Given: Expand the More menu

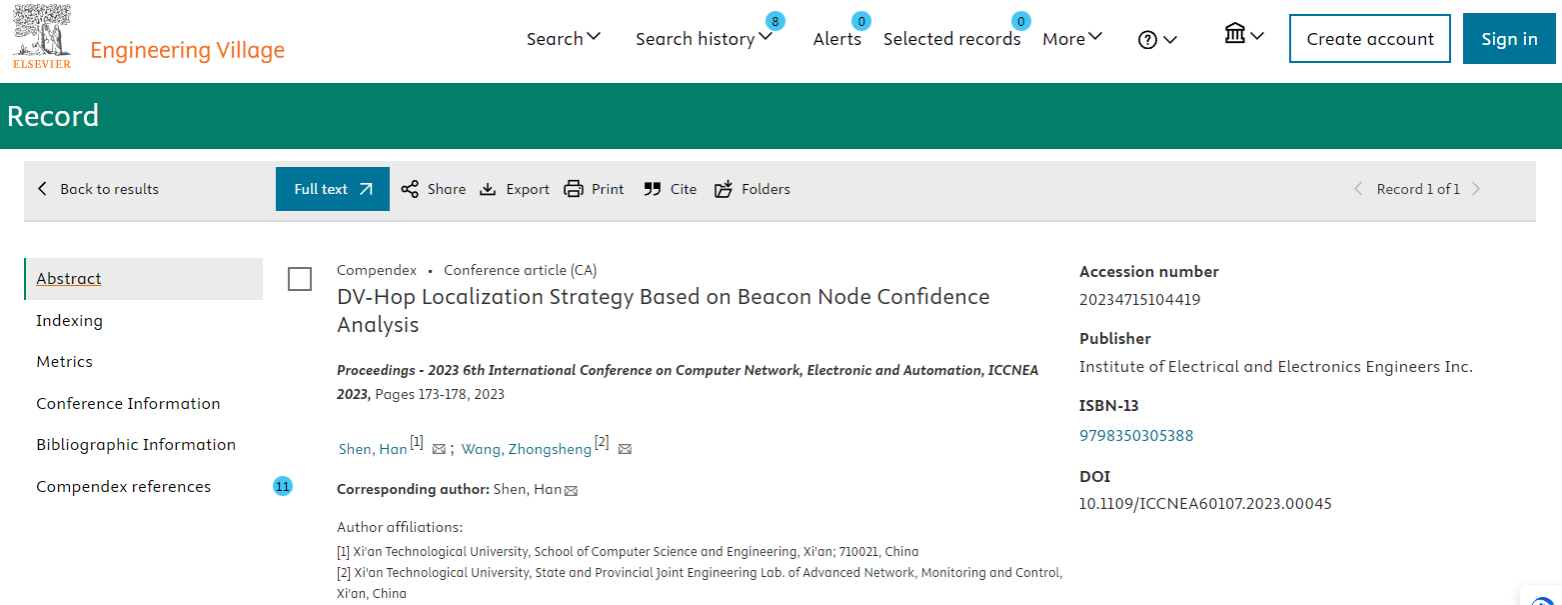Looking at the screenshot, I should tap(1072, 39).
